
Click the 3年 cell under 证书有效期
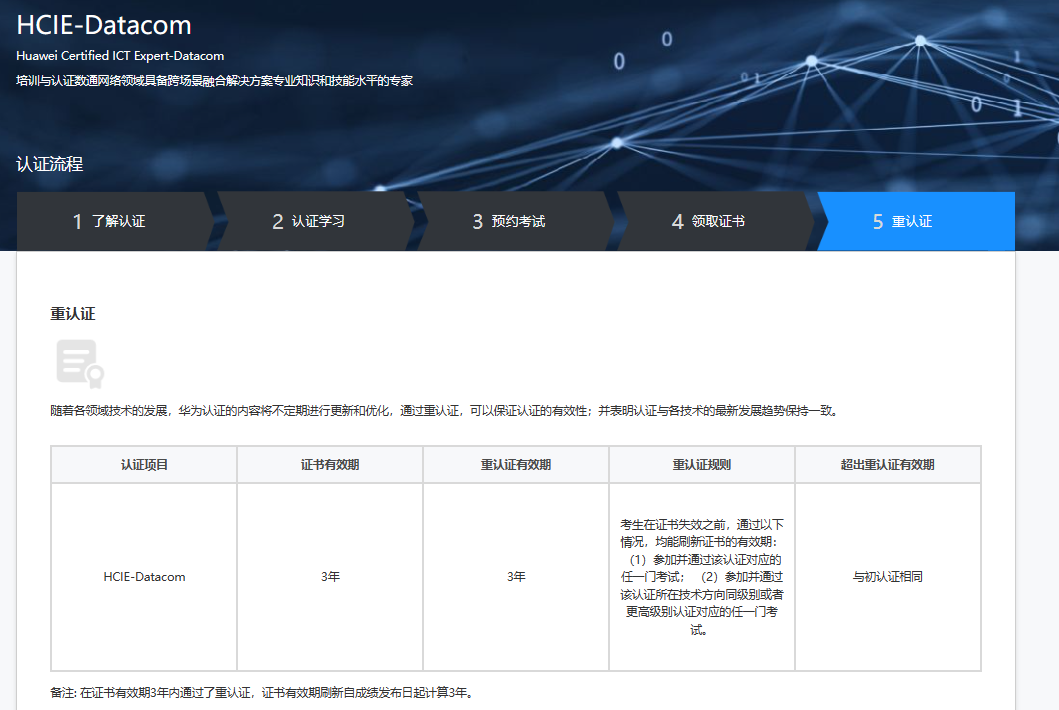point(330,577)
